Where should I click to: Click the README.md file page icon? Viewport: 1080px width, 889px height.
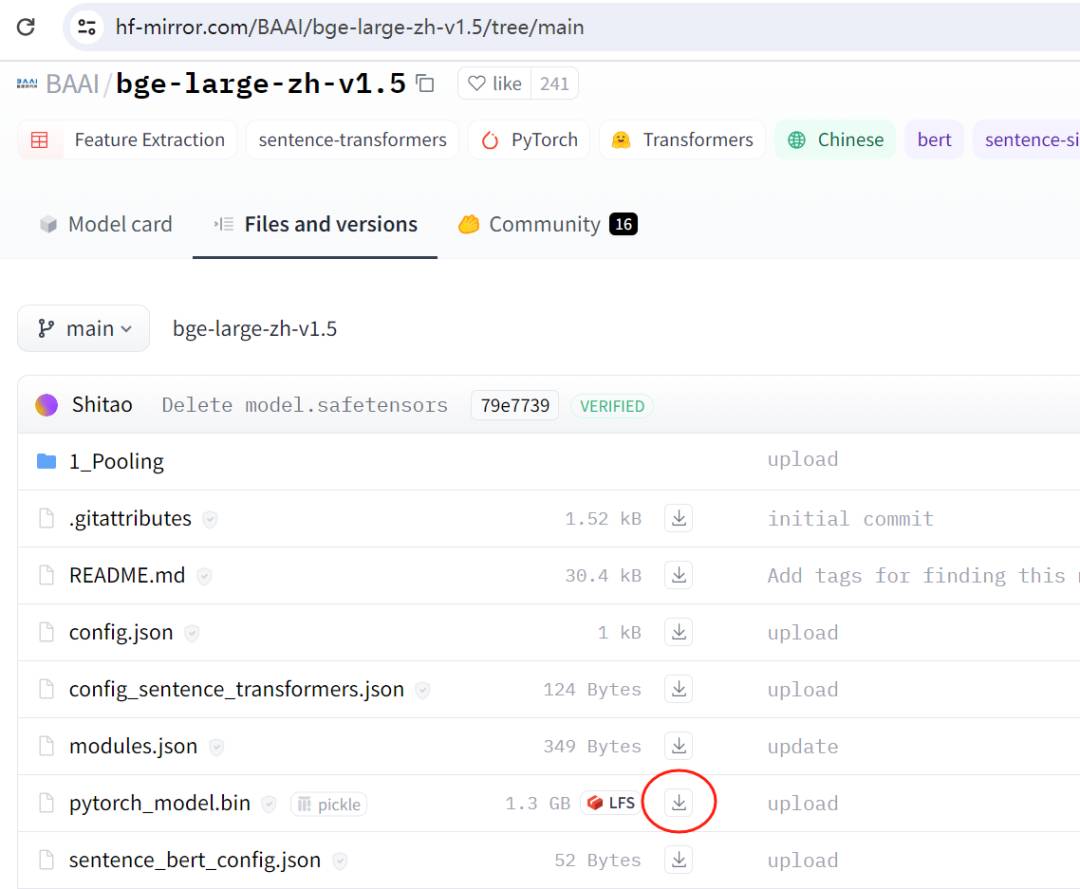(x=46, y=575)
